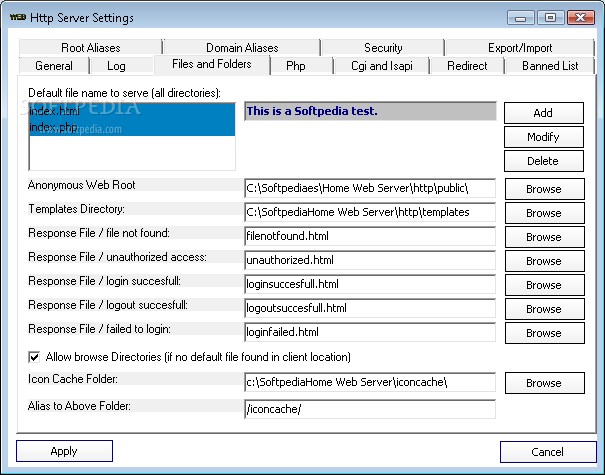Click the Apply button

tap(64, 451)
